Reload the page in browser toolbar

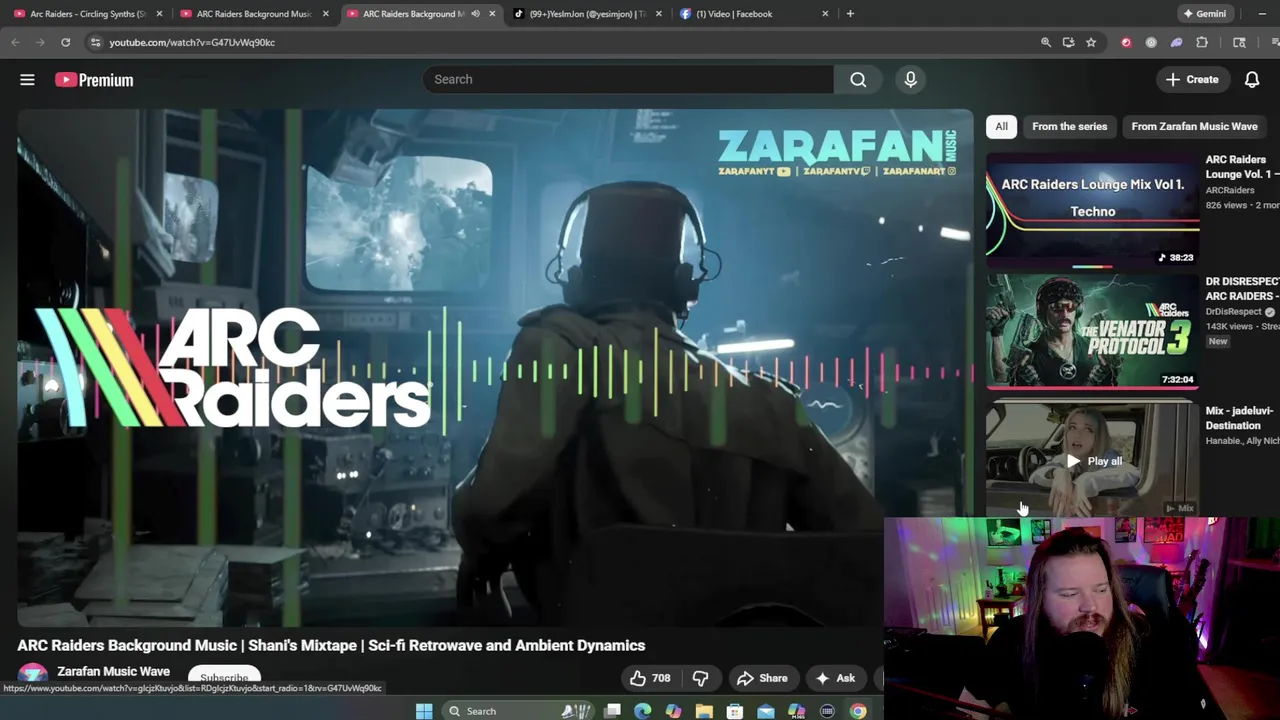[65, 42]
